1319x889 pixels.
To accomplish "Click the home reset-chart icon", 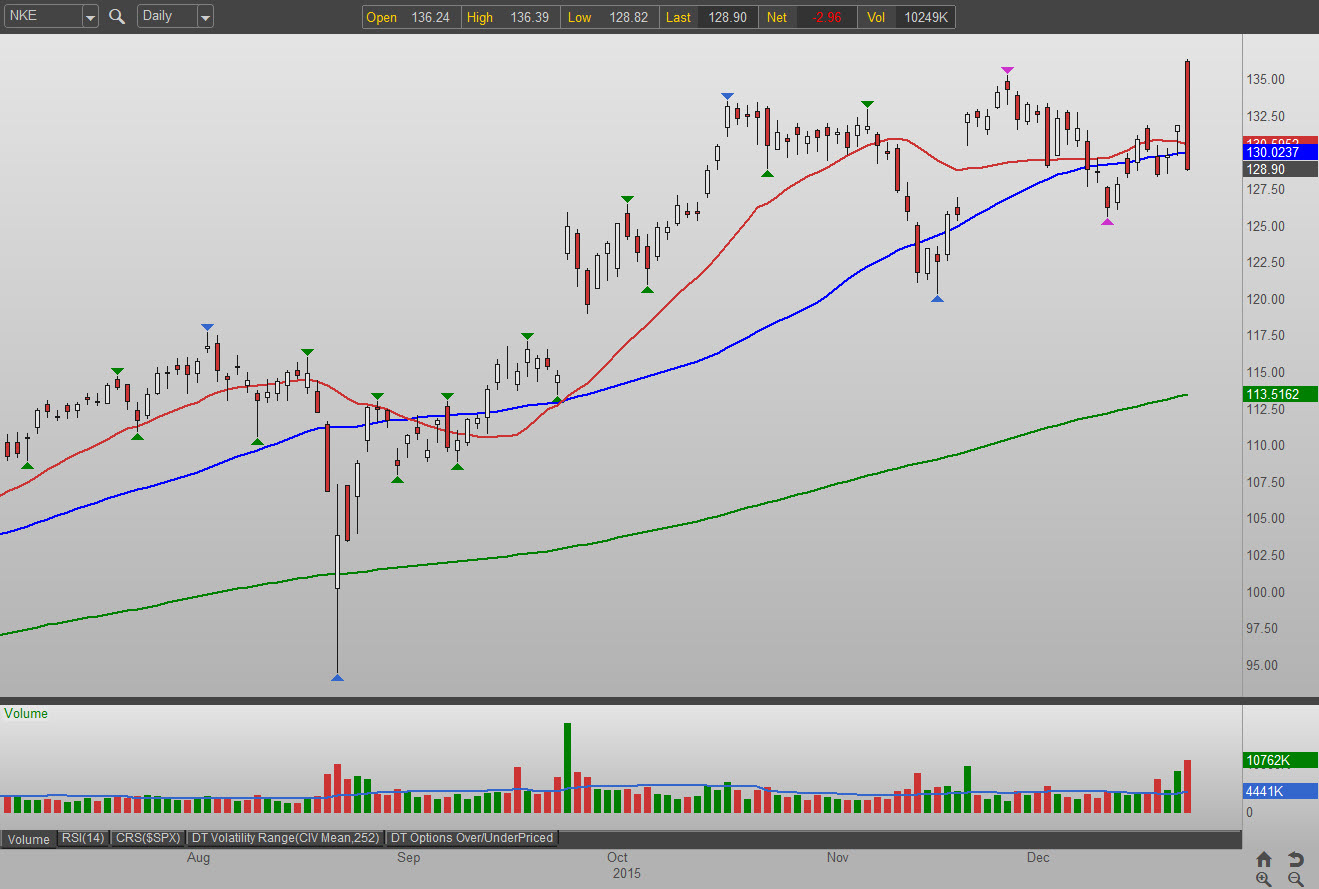I will [x=1264, y=859].
